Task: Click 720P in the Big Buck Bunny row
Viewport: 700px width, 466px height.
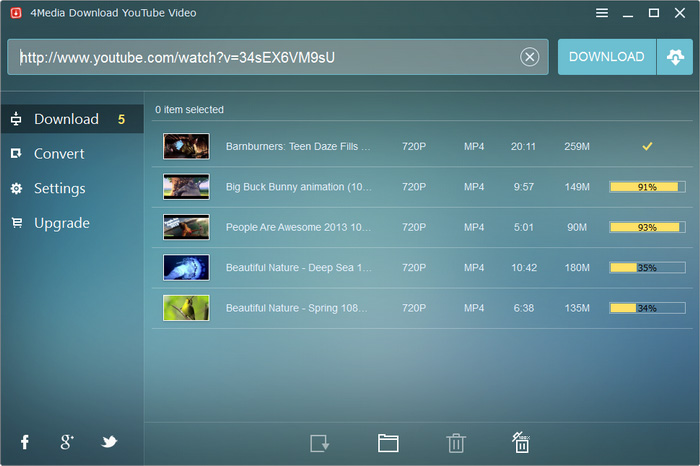Action: tap(414, 187)
